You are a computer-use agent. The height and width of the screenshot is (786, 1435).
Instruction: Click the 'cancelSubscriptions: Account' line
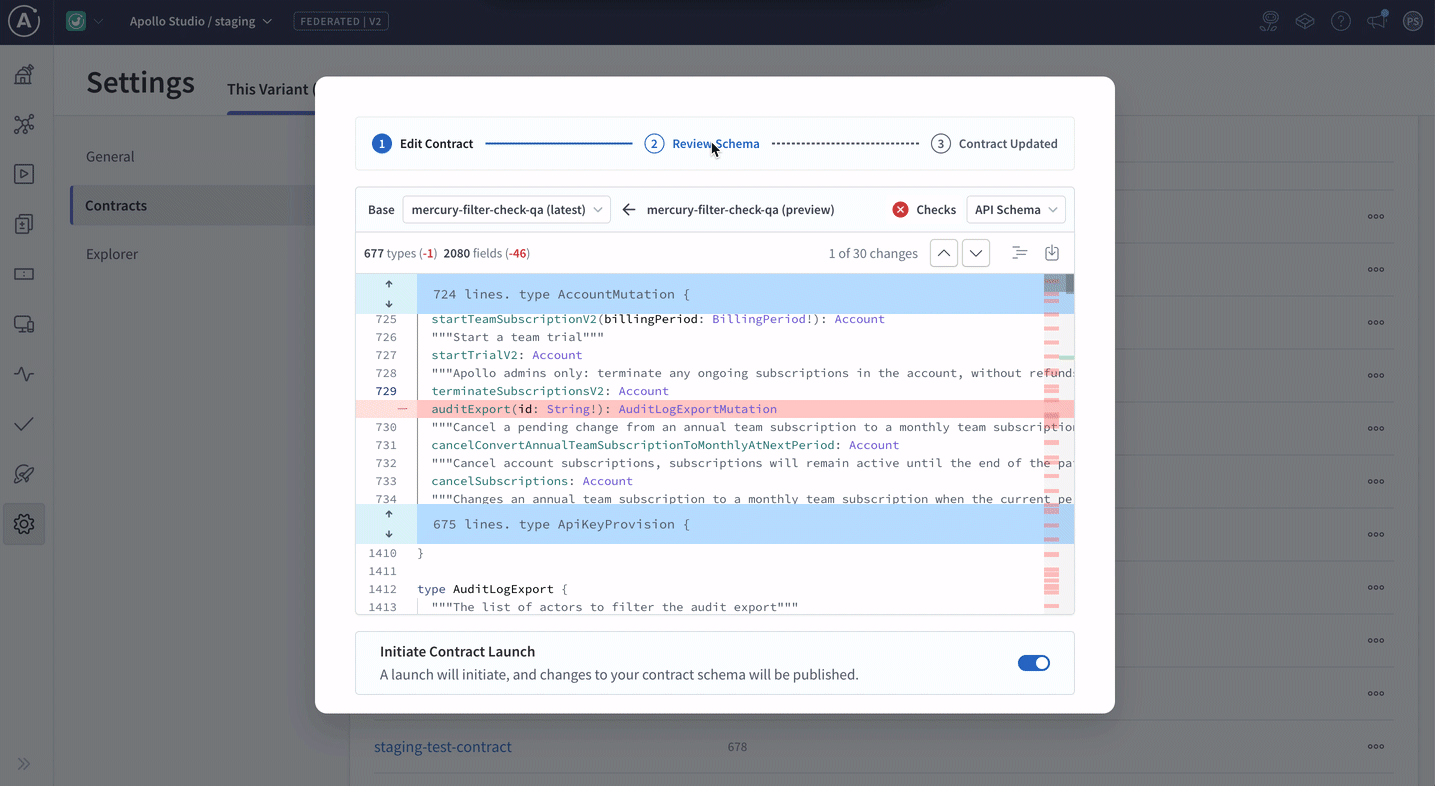(x=532, y=481)
